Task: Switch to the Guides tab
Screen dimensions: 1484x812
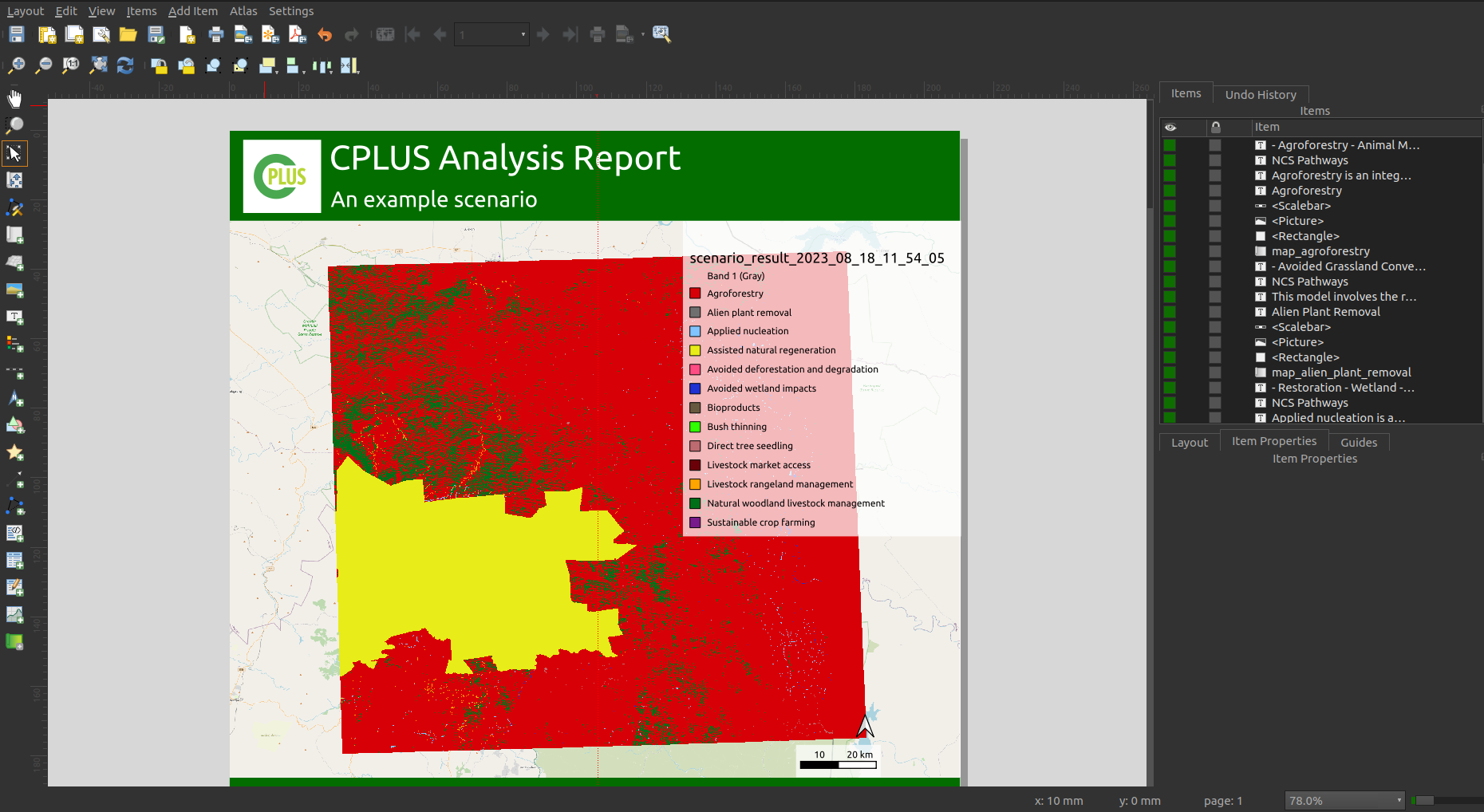Action: [x=1359, y=442]
